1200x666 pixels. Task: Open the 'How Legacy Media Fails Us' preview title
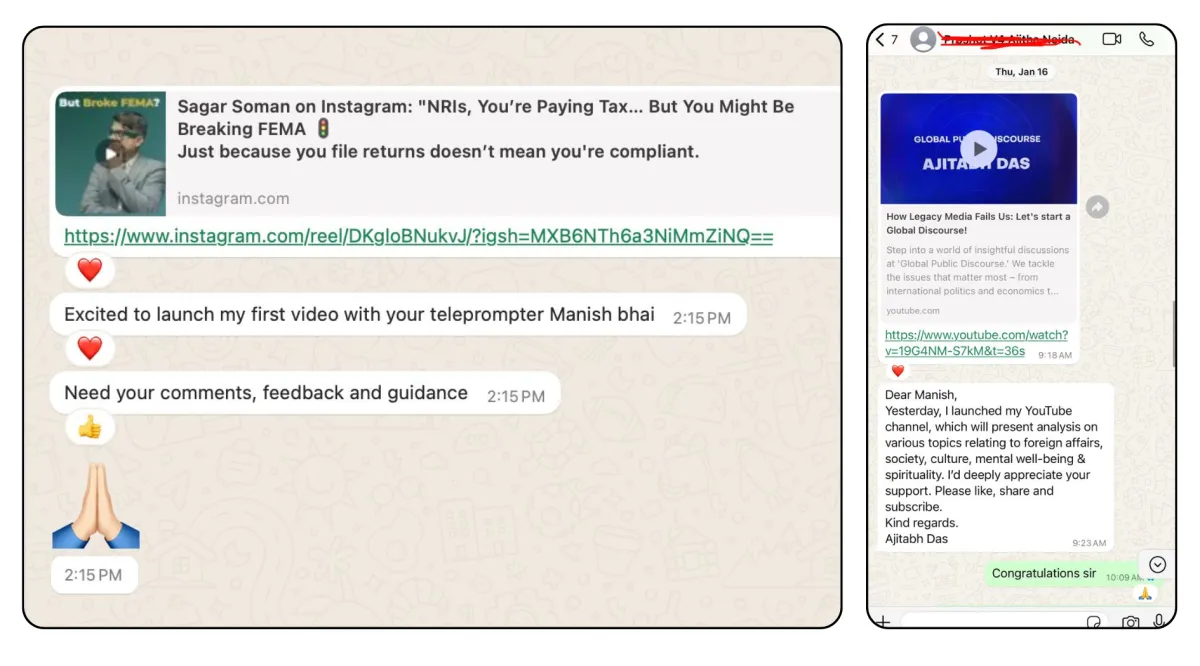(x=978, y=223)
